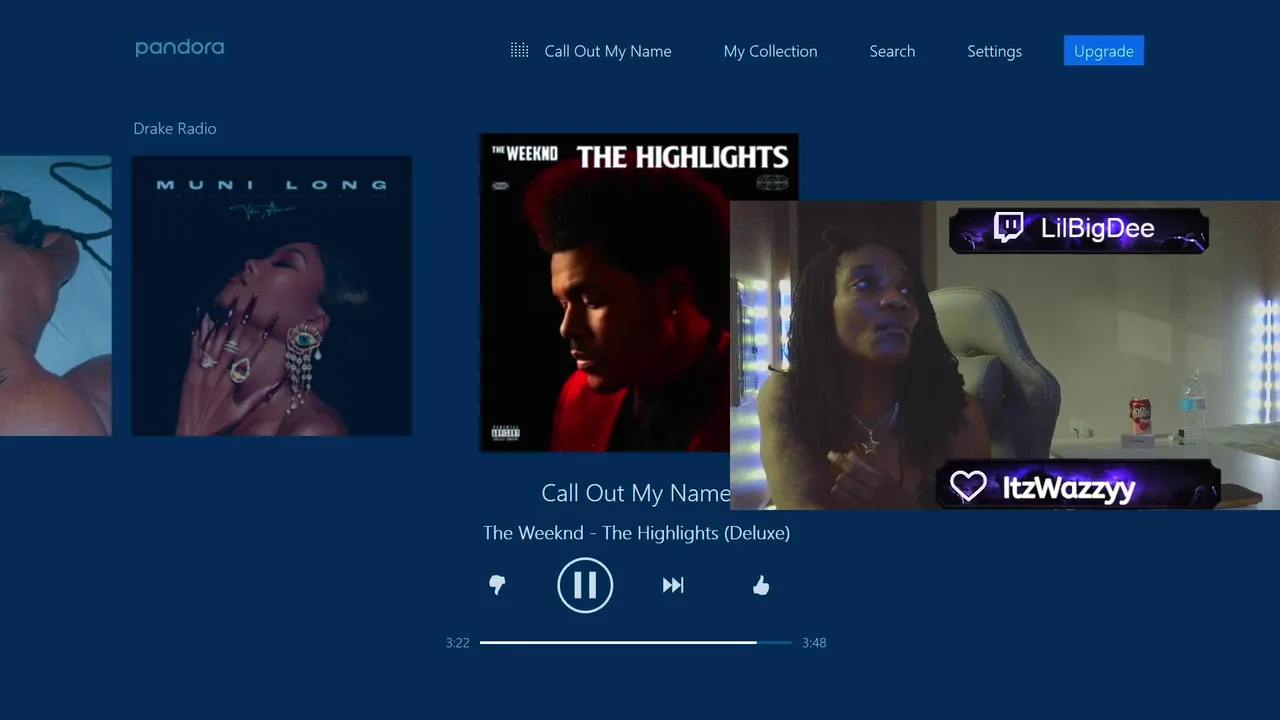Go to My Collection
1280x720 pixels.
770,51
